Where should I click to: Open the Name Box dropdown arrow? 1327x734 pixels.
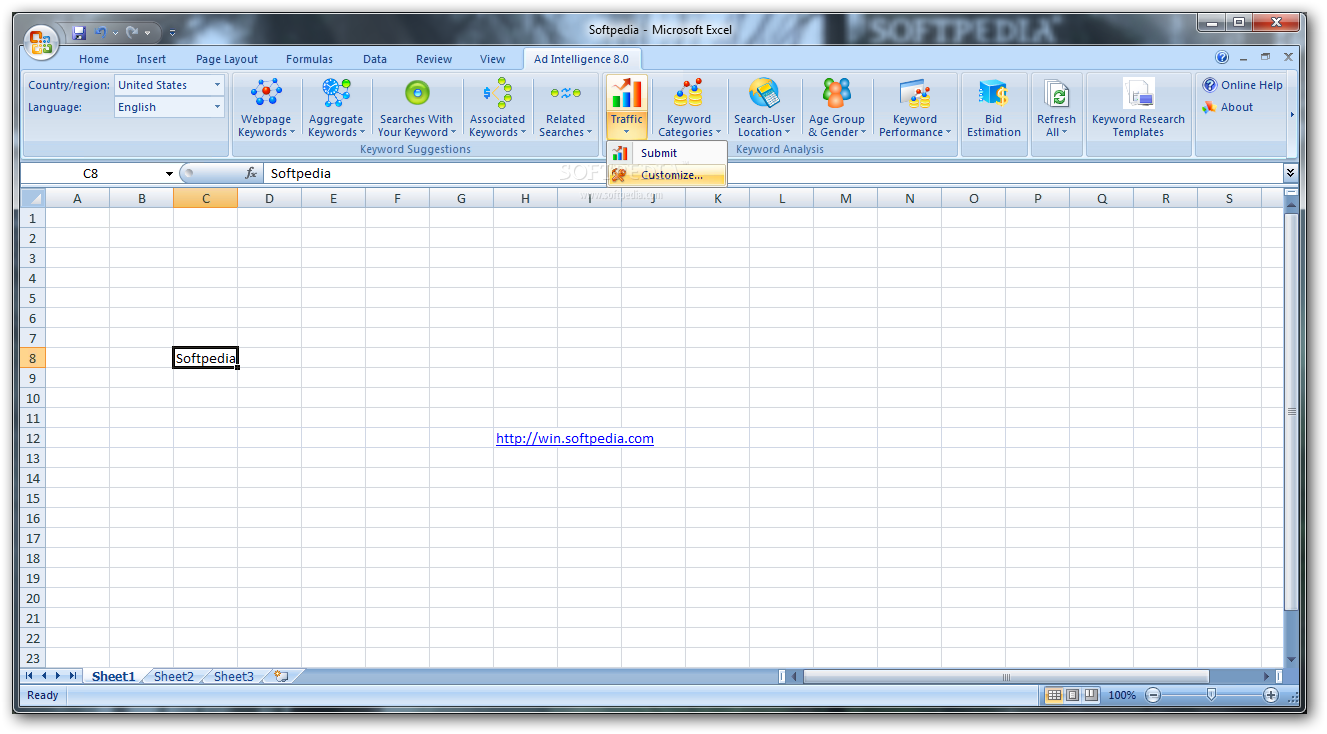click(x=169, y=174)
